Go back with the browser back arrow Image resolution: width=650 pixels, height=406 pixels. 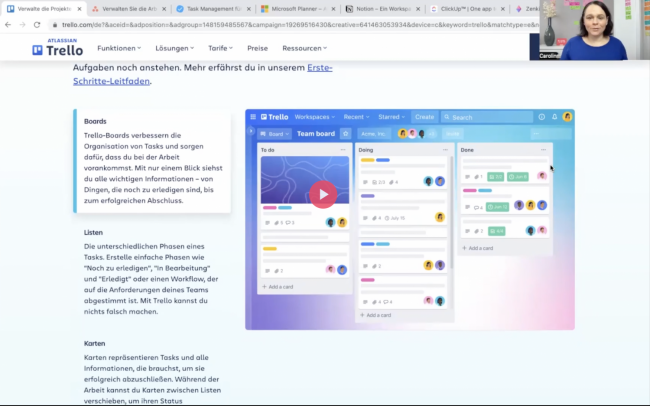click(8, 25)
